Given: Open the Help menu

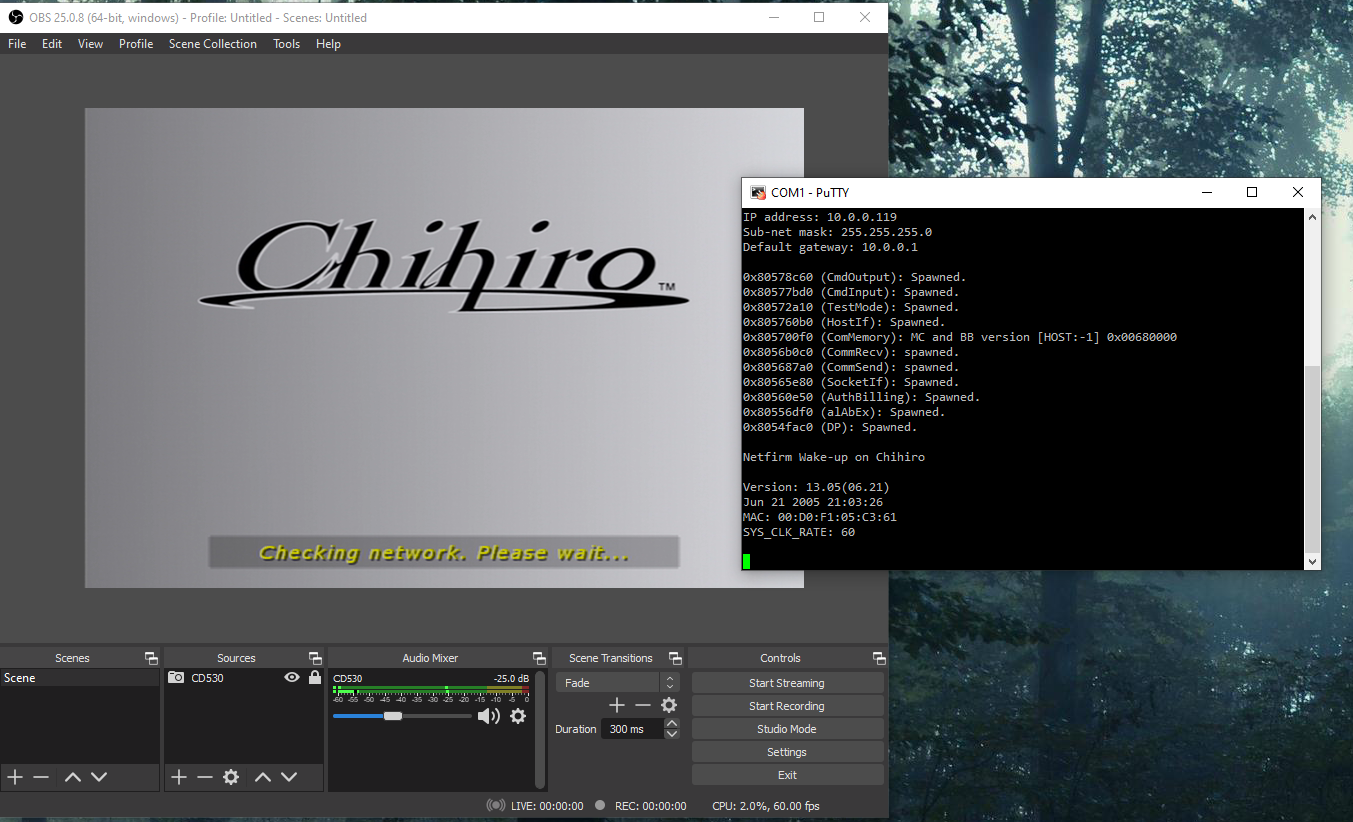Looking at the screenshot, I should tap(328, 44).
